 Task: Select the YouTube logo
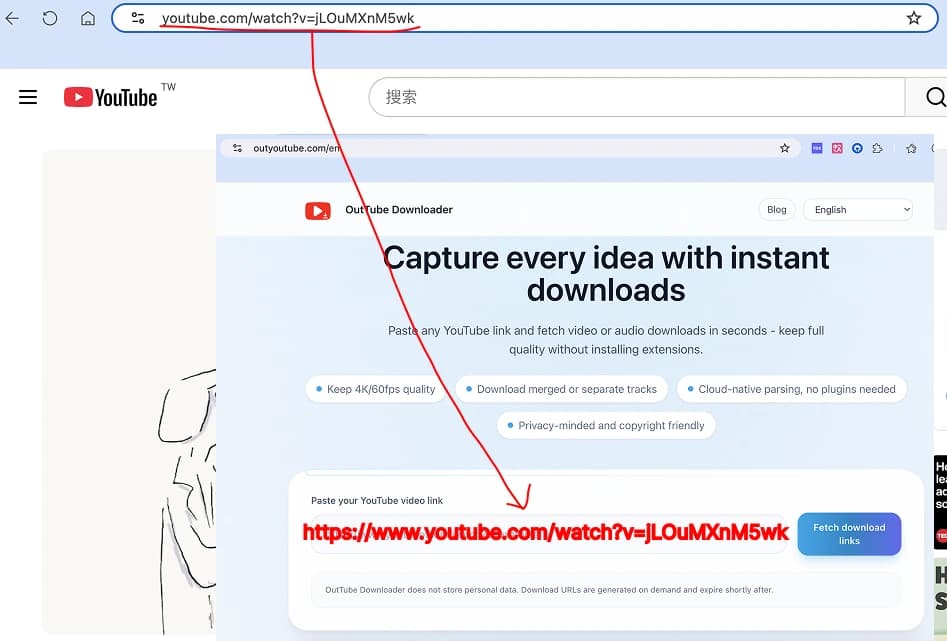110,96
